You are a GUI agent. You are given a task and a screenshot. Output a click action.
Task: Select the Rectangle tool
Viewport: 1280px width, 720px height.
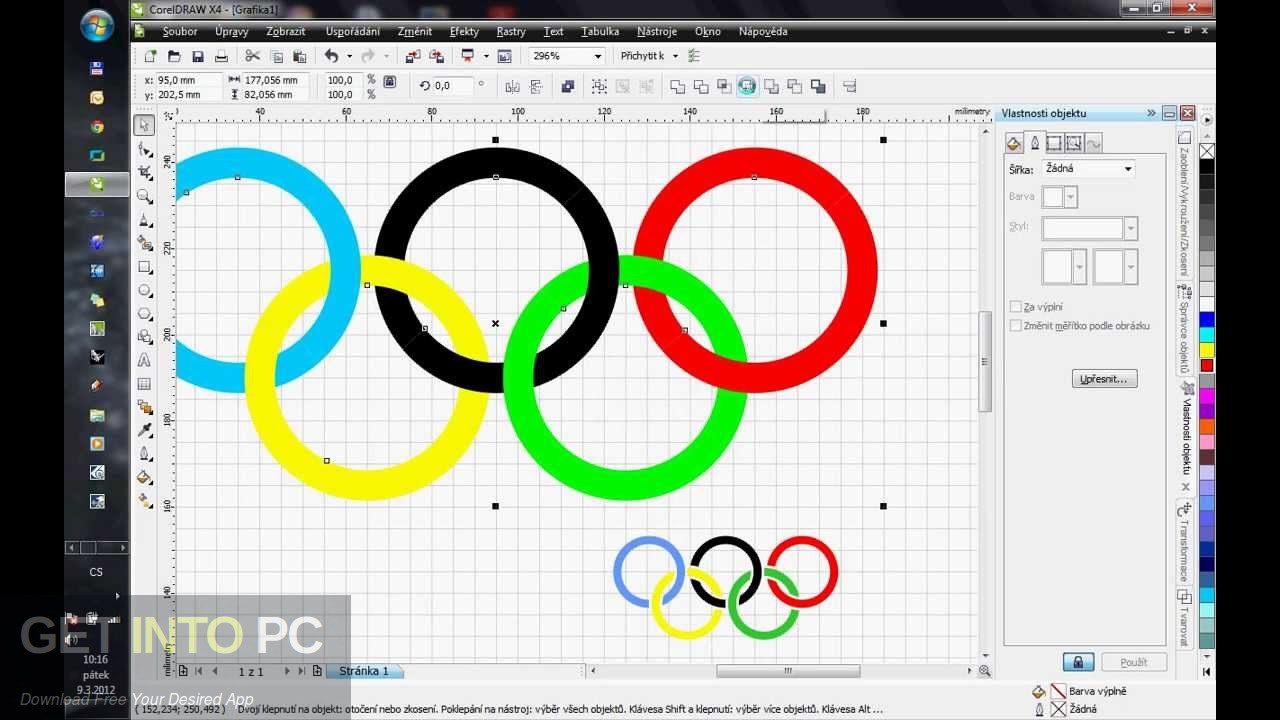(x=145, y=267)
